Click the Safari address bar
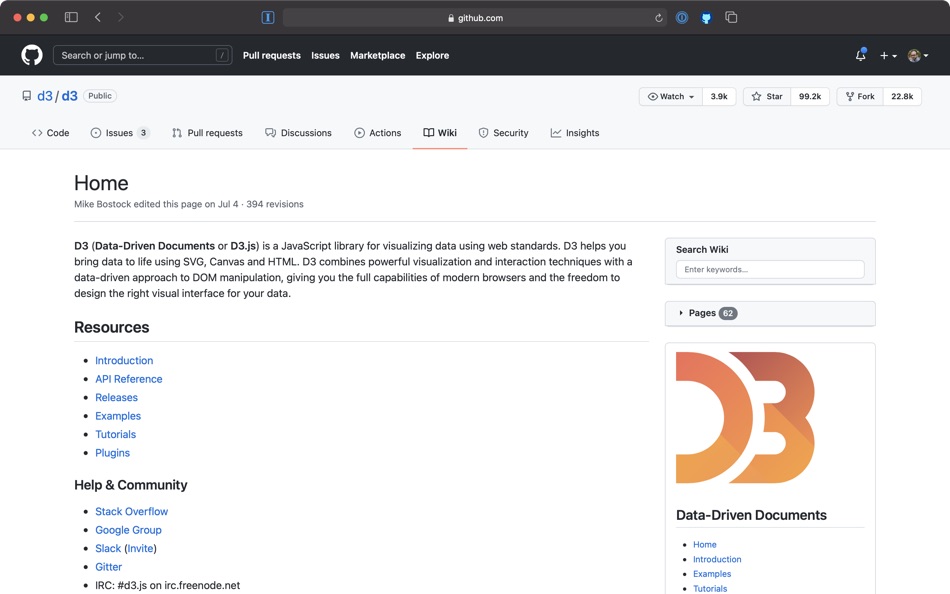Viewport: 950px width, 594px height. coord(474,18)
